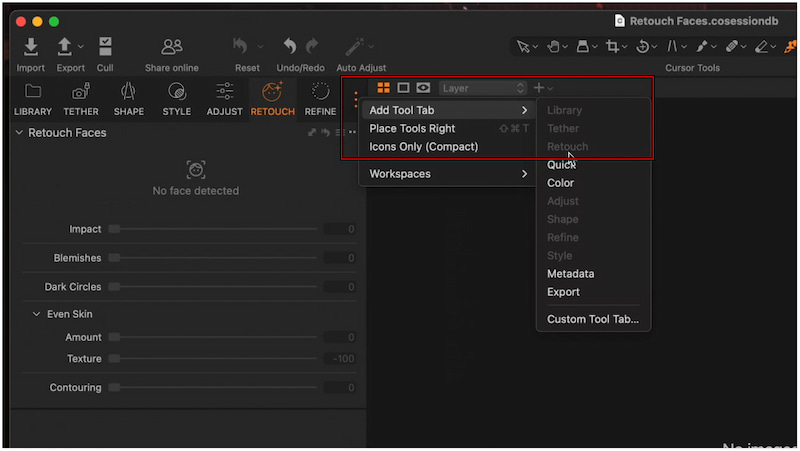Choose the Rotate cursor tool
Image resolution: width=800 pixels, height=451 pixels.
coord(642,46)
